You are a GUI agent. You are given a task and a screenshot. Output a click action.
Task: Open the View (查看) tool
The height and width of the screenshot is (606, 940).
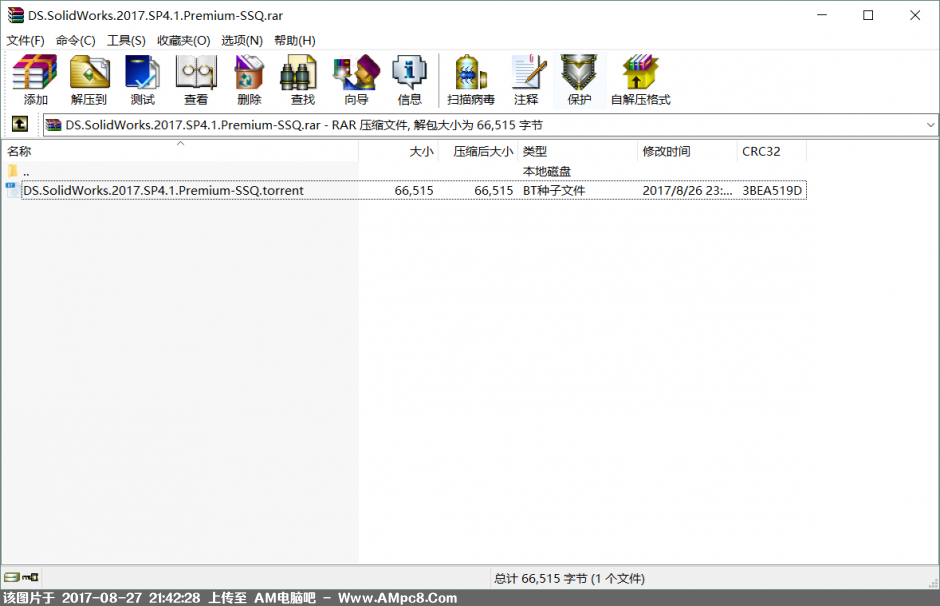pos(195,80)
